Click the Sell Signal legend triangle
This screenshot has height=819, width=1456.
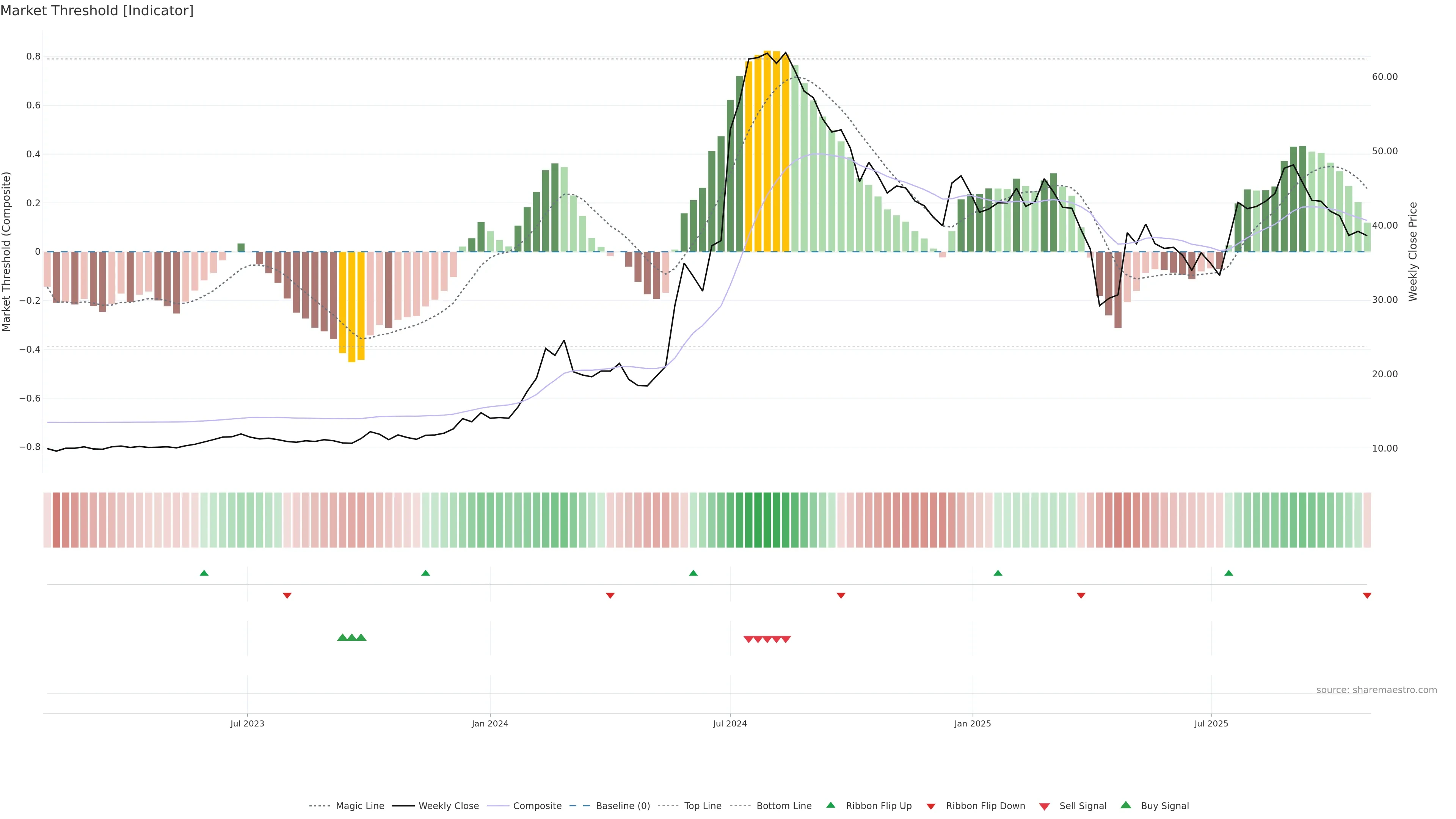pyautogui.click(x=1044, y=806)
